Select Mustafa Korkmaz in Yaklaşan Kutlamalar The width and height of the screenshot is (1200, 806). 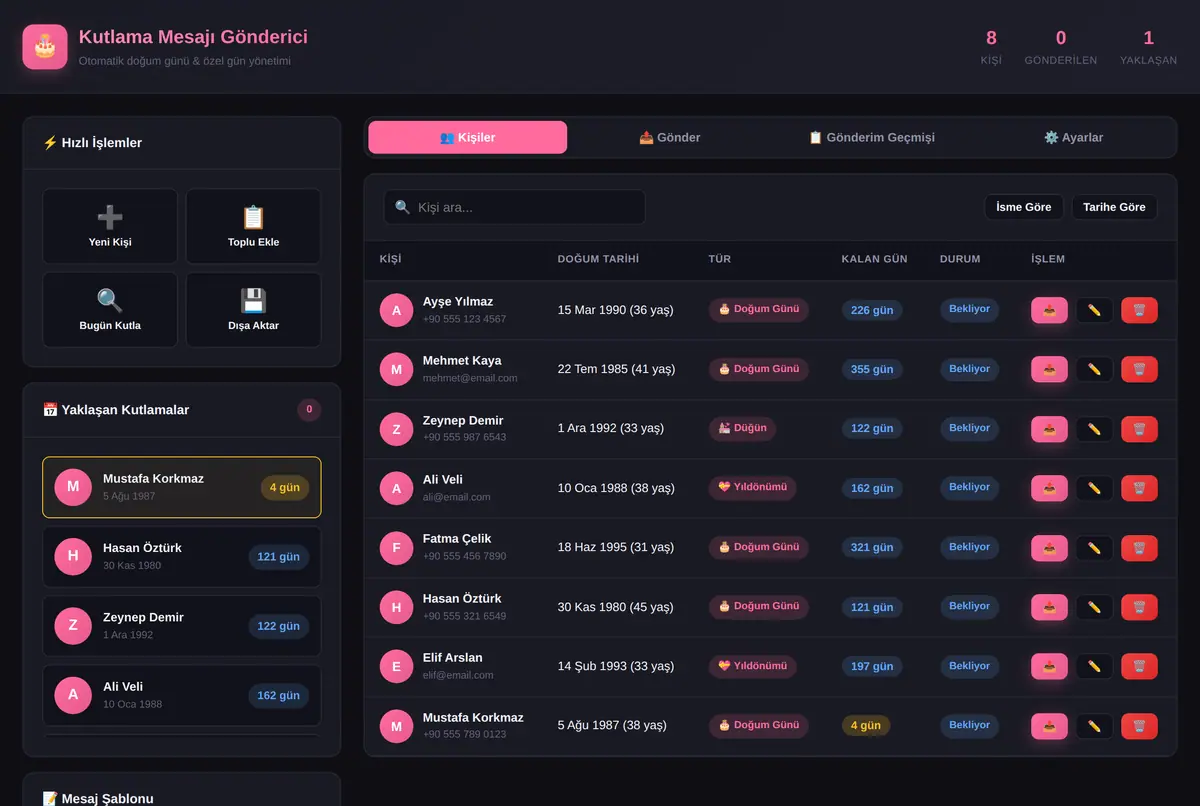coord(182,487)
